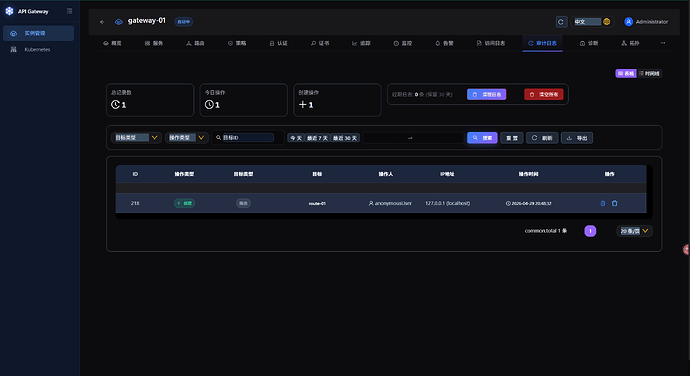The image size is (690, 376).
Task: Open the 20 条/页 page size dropdown
Action: (634, 231)
